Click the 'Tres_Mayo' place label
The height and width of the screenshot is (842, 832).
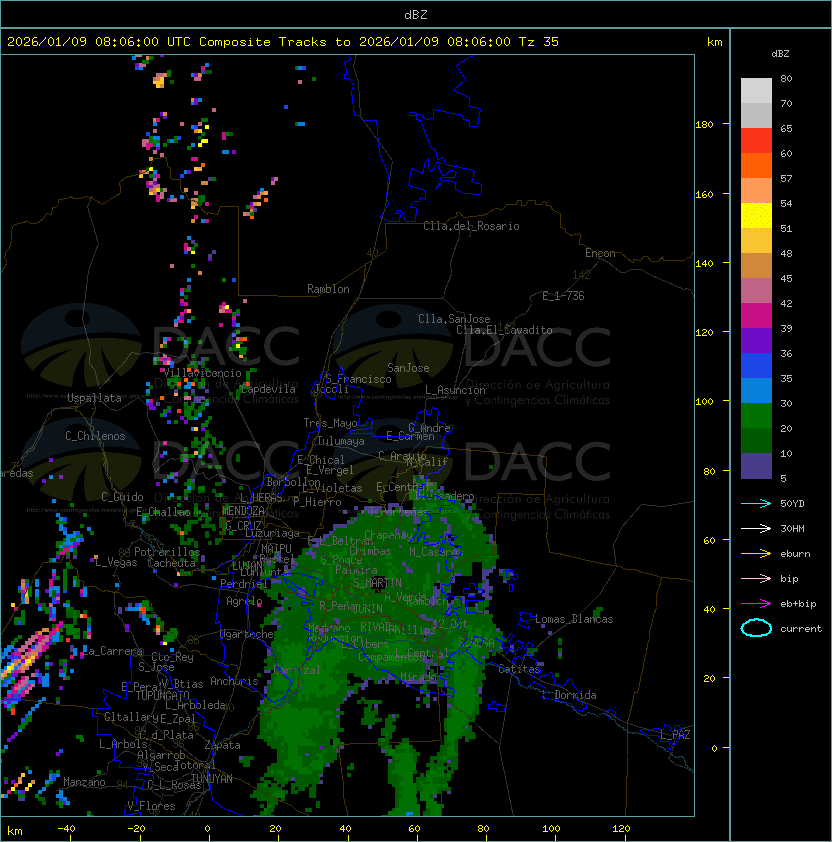pyautogui.click(x=330, y=423)
